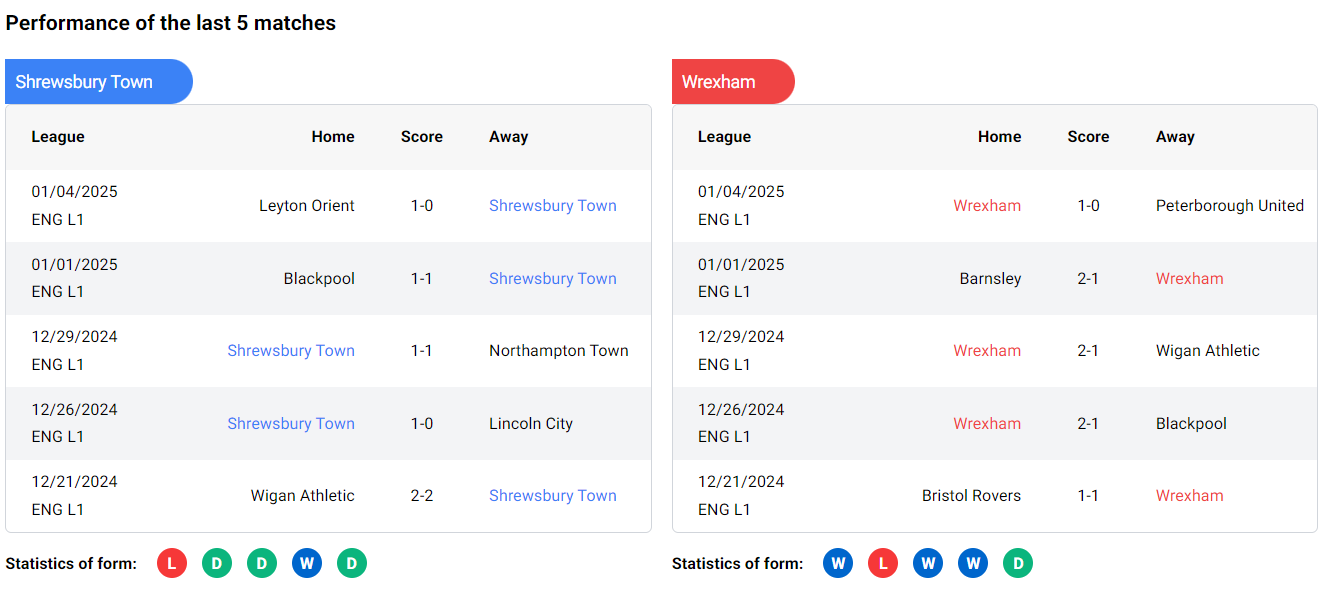This screenshot has height=595, width=1324.
Task: Open Shrewsbury Town link in the Leyton Orient row
Action: 552,206
